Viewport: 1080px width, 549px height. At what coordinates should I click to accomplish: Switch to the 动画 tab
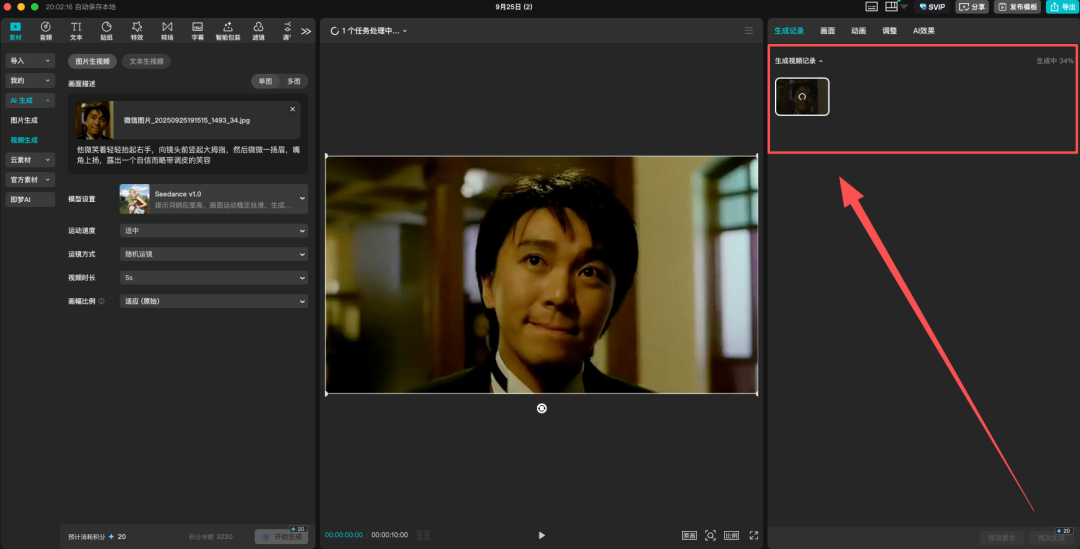858,31
